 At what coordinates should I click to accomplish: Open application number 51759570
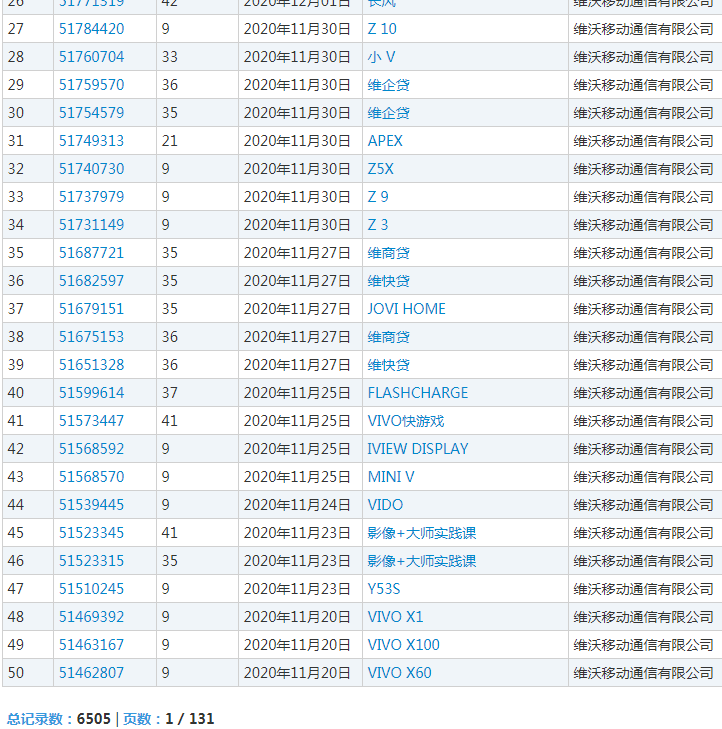(x=91, y=85)
